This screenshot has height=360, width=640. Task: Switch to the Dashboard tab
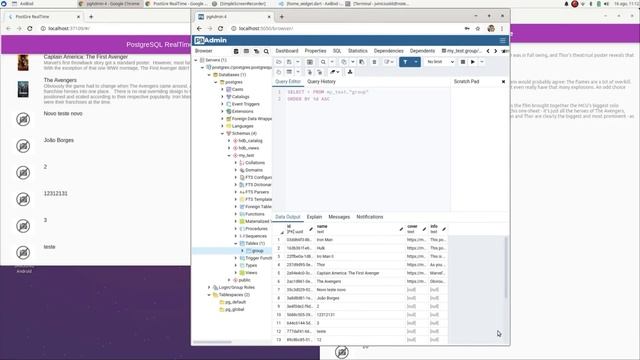click(287, 51)
